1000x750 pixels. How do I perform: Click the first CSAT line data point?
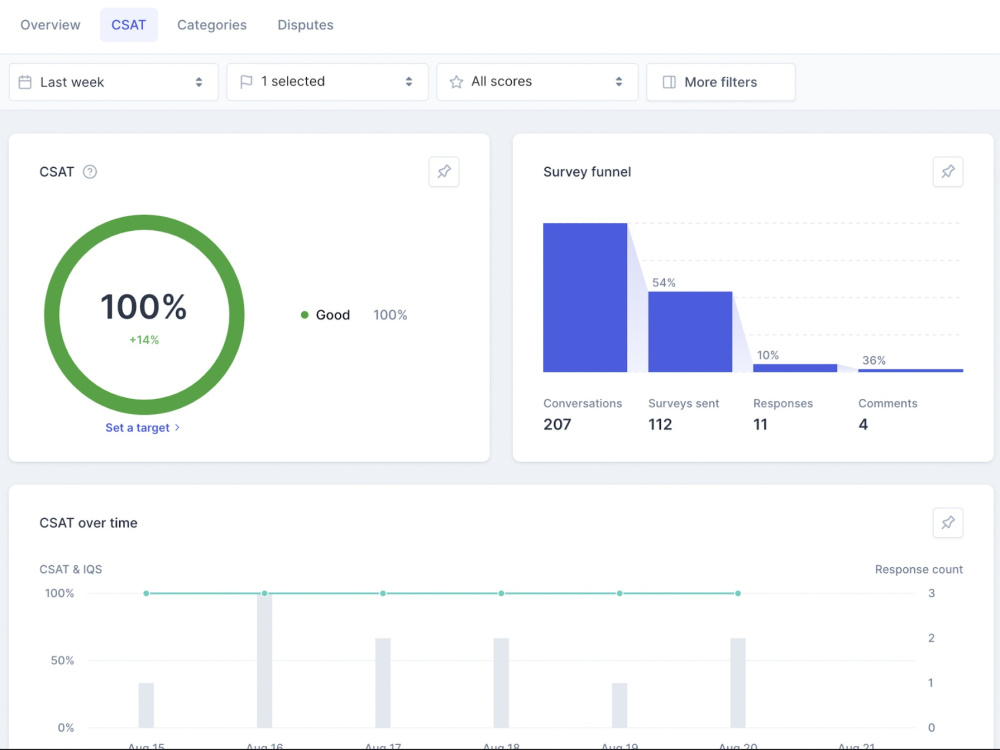click(146, 593)
